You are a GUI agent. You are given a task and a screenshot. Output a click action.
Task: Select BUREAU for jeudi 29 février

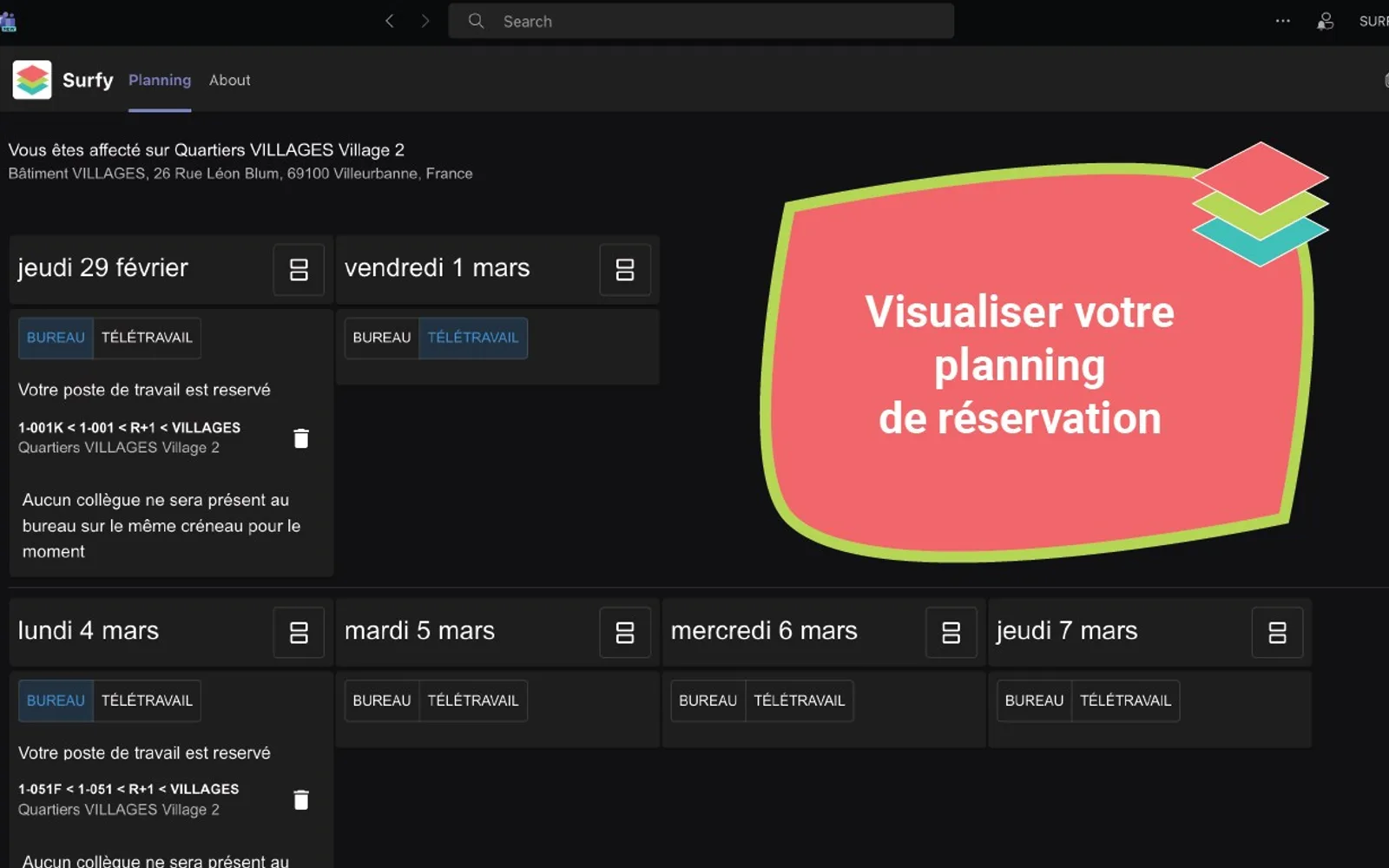(56, 338)
